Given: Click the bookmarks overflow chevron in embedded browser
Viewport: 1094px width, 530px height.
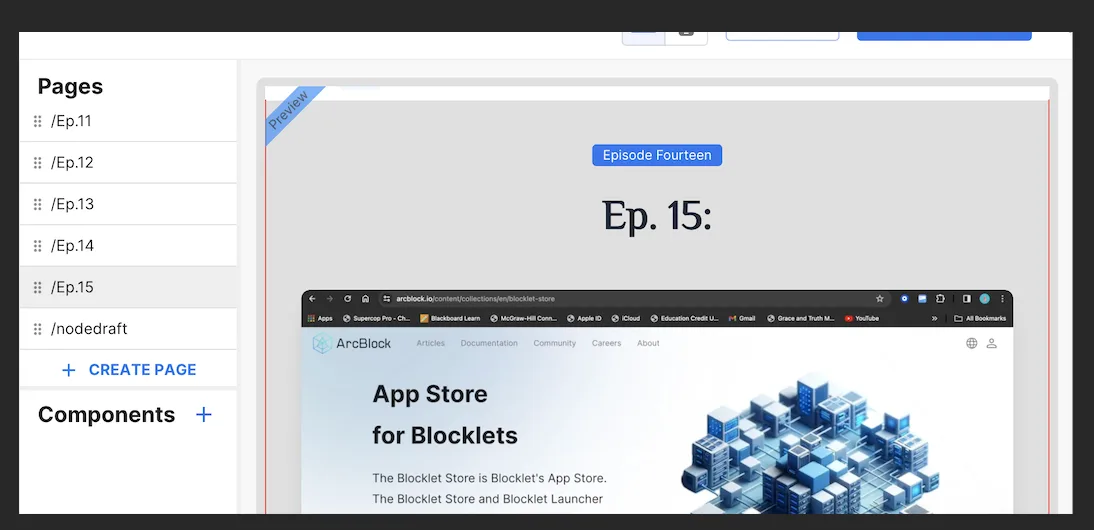Looking at the screenshot, I should click(934, 318).
